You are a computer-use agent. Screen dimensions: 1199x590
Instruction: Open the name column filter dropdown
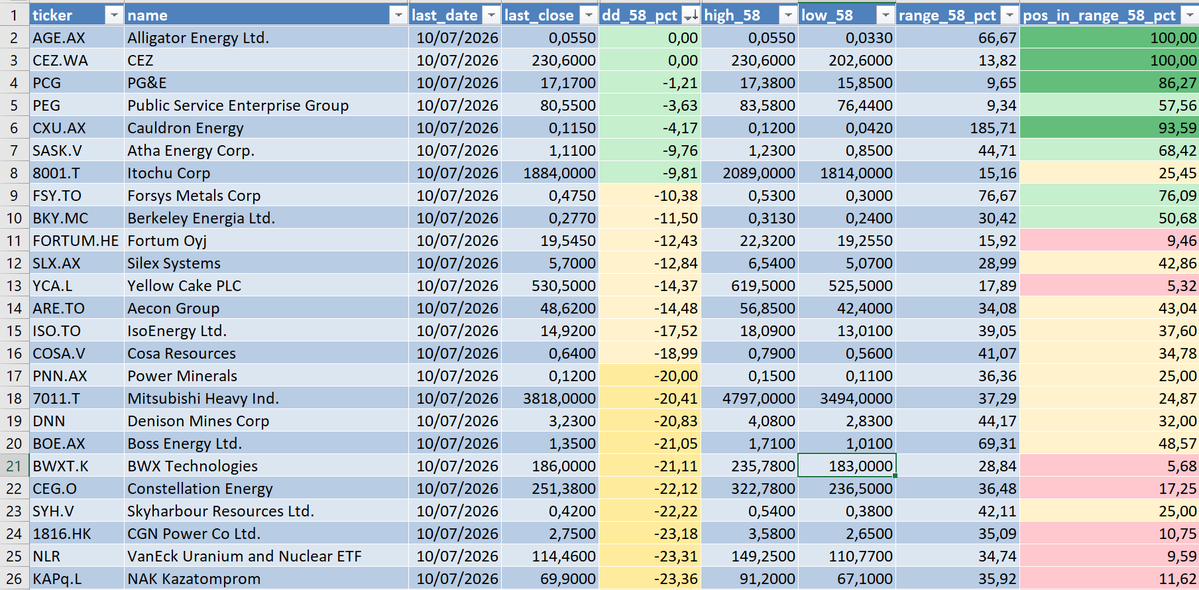pos(398,15)
